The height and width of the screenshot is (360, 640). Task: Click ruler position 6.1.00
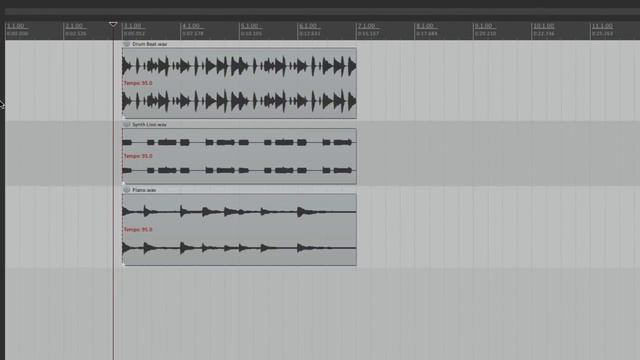pos(308,26)
